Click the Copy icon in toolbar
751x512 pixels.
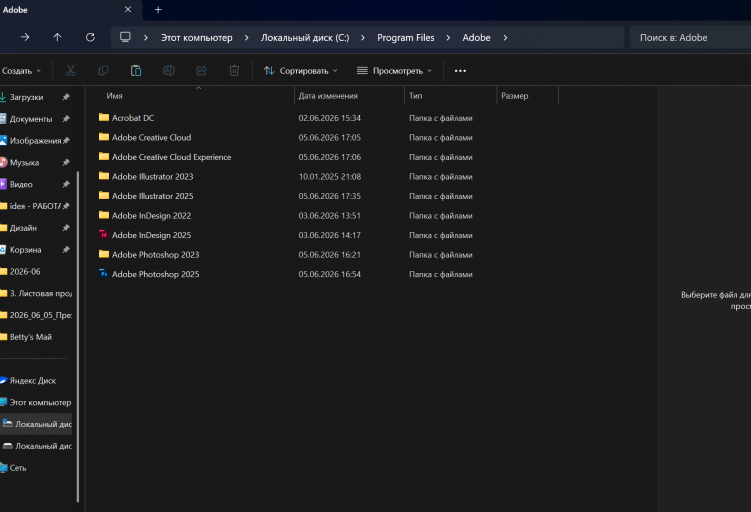(103, 71)
